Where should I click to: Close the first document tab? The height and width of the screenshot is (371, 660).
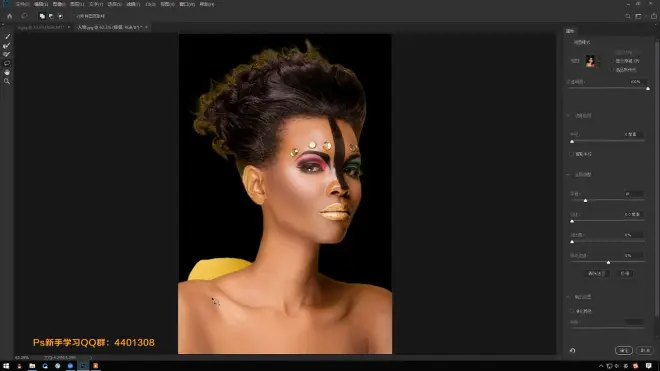point(69,27)
